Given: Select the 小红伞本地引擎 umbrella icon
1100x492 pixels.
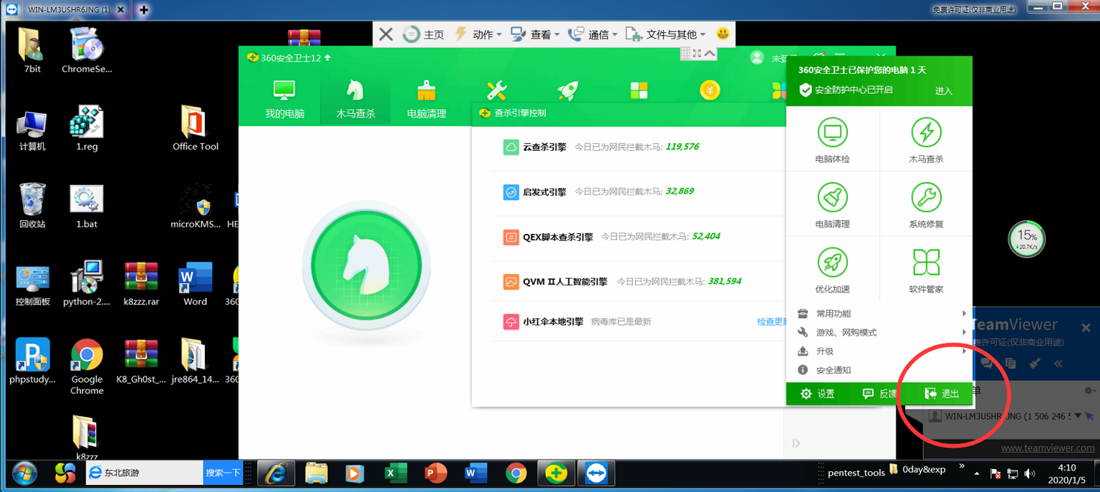Looking at the screenshot, I should (511, 322).
